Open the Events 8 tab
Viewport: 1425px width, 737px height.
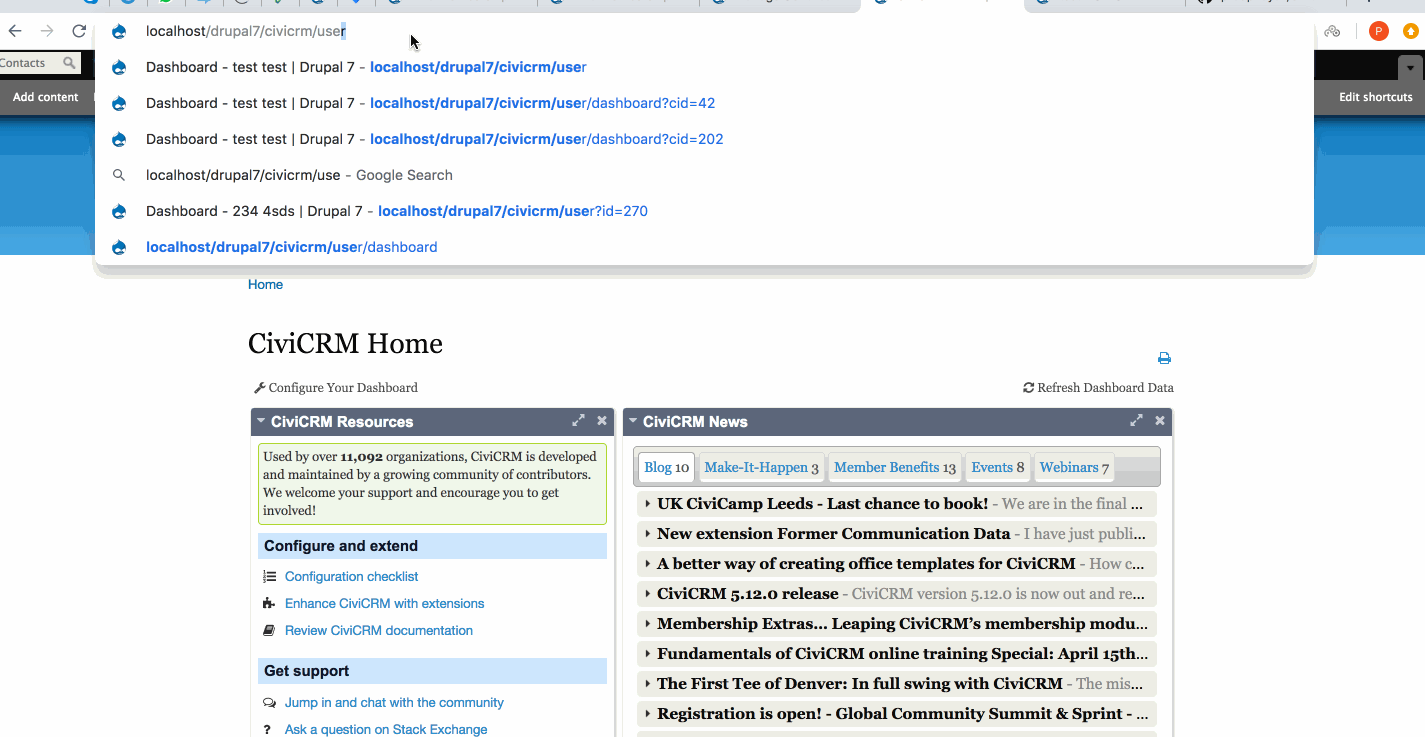click(x=998, y=467)
